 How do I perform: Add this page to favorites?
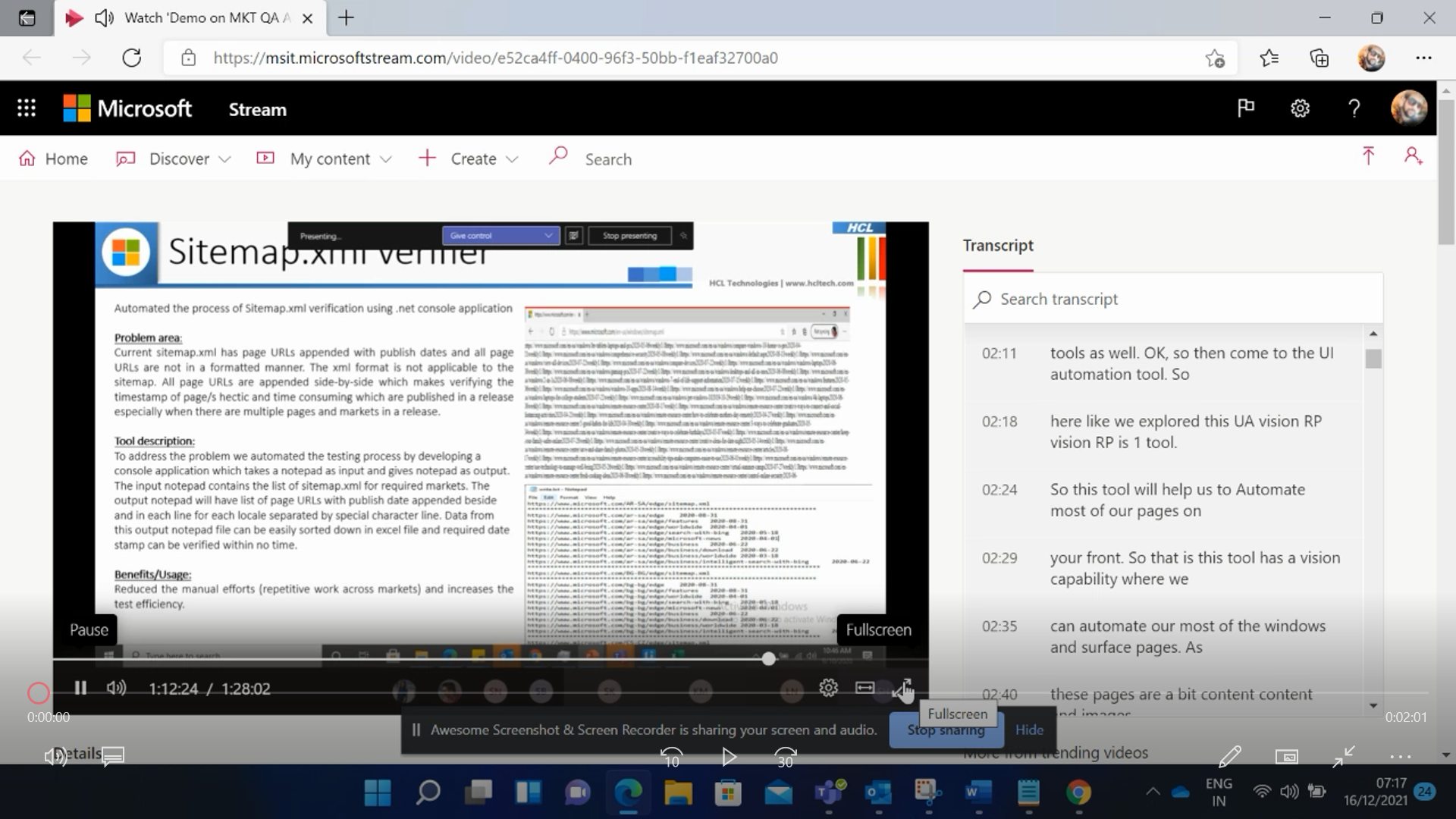[1215, 58]
